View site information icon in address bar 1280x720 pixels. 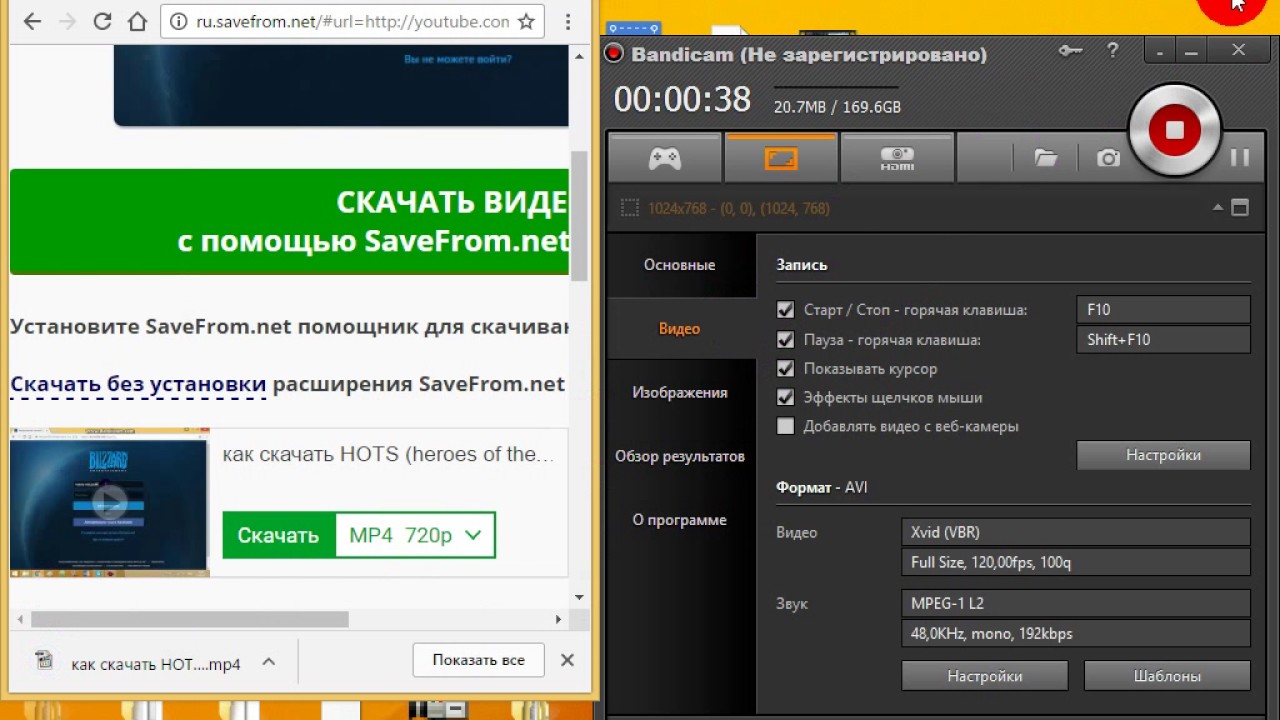[x=179, y=22]
